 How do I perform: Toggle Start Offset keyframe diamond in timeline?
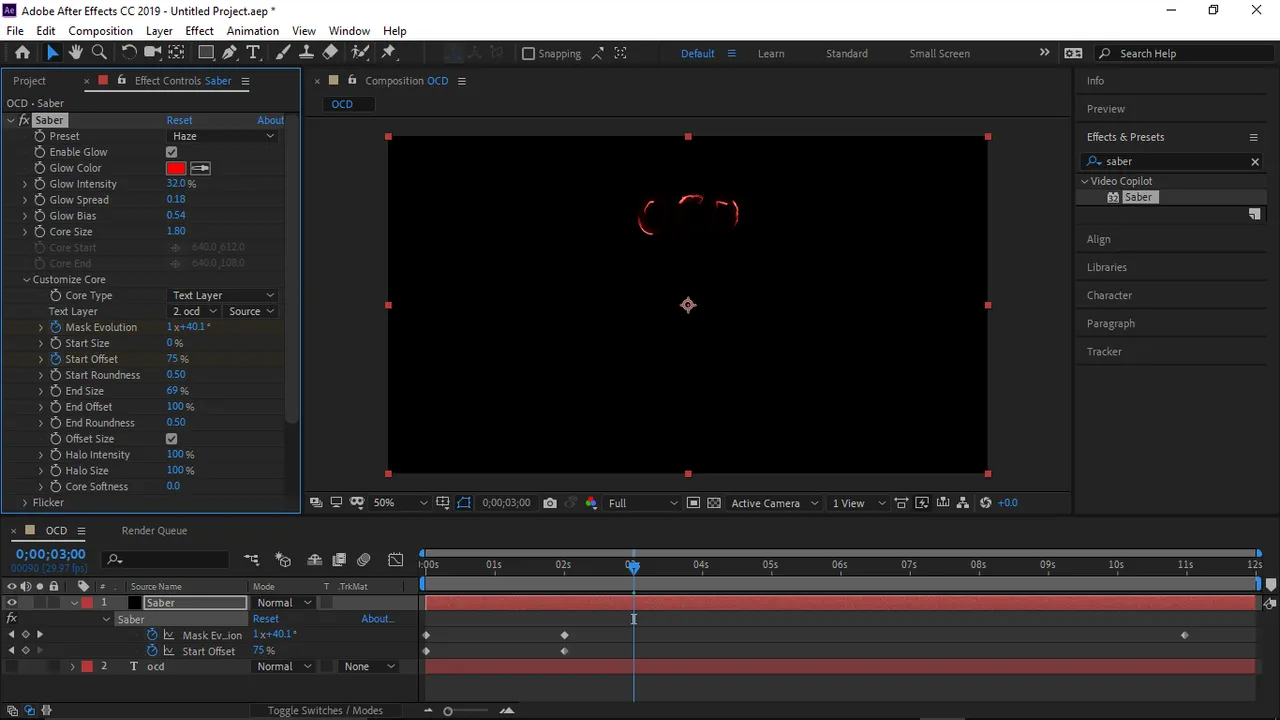click(x=25, y=651)
